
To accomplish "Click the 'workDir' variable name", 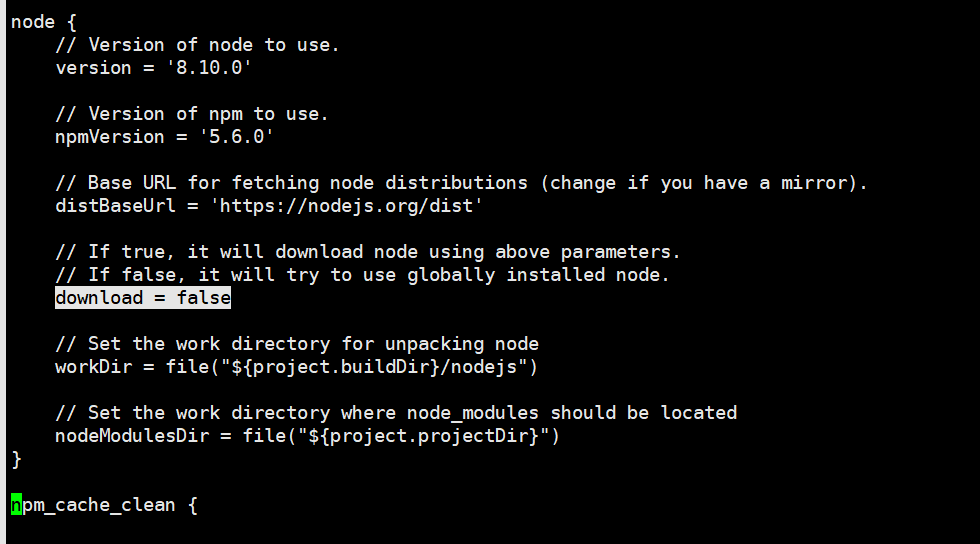I will pyautogui.click(x=94, y=366).
